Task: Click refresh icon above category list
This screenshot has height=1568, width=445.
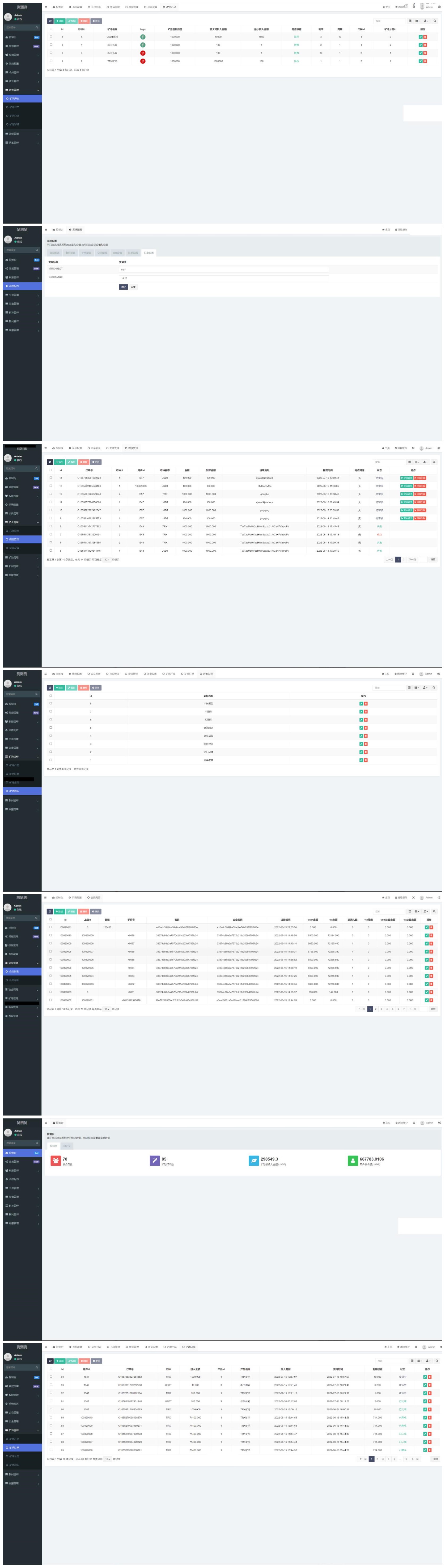Action: 50,688
